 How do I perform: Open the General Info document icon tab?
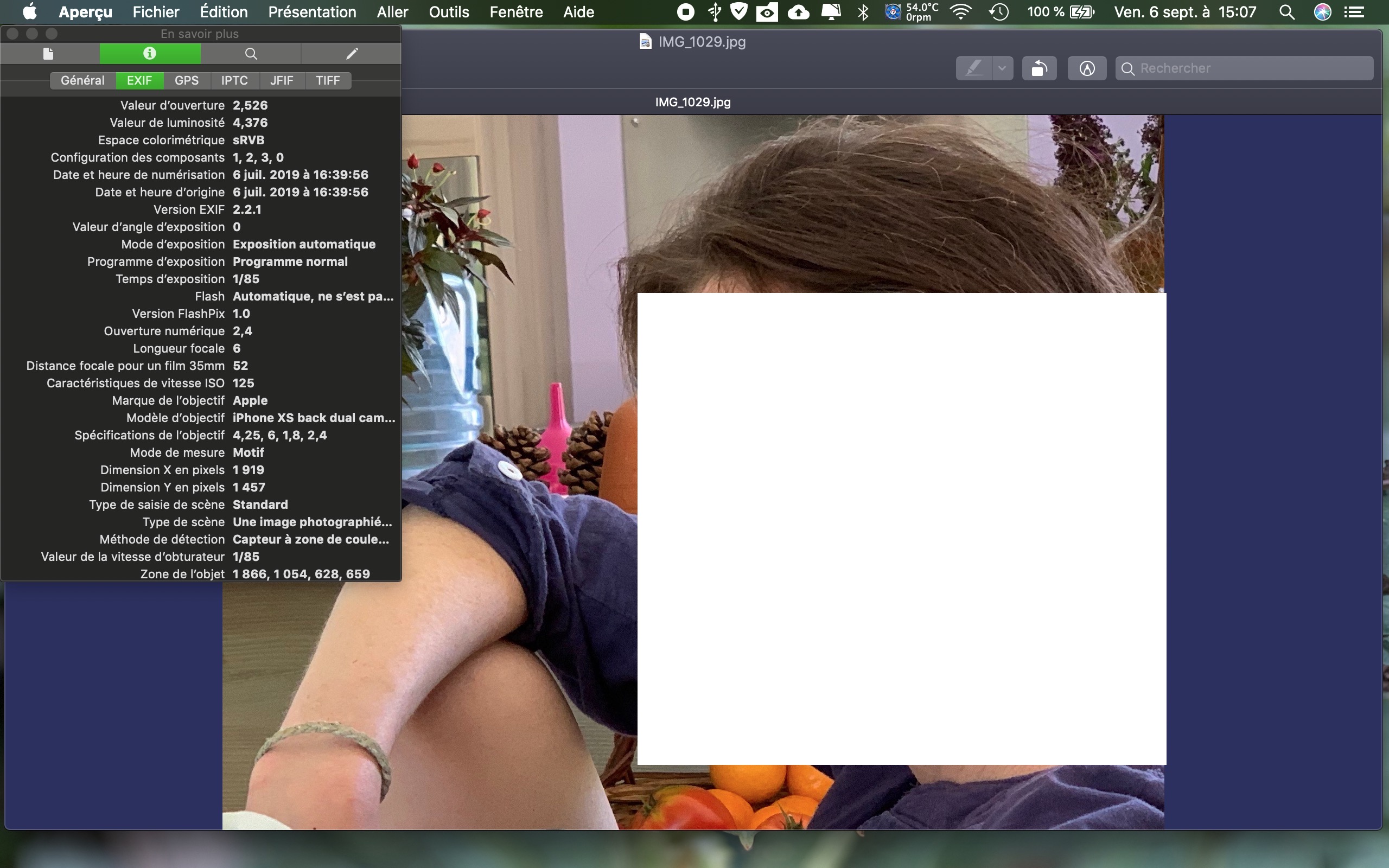pos(49,53)
